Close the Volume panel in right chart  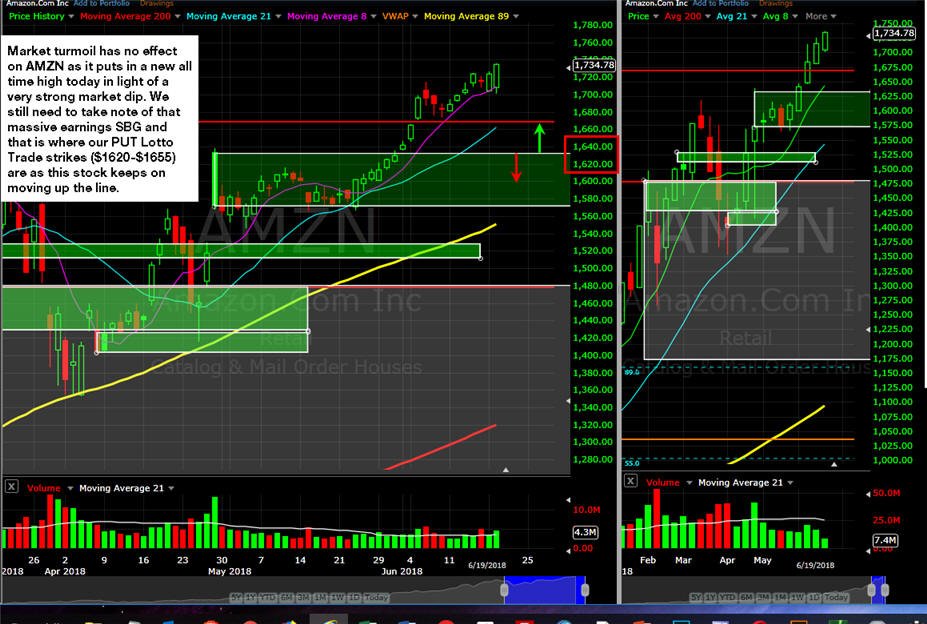click(x=631, y=481)
